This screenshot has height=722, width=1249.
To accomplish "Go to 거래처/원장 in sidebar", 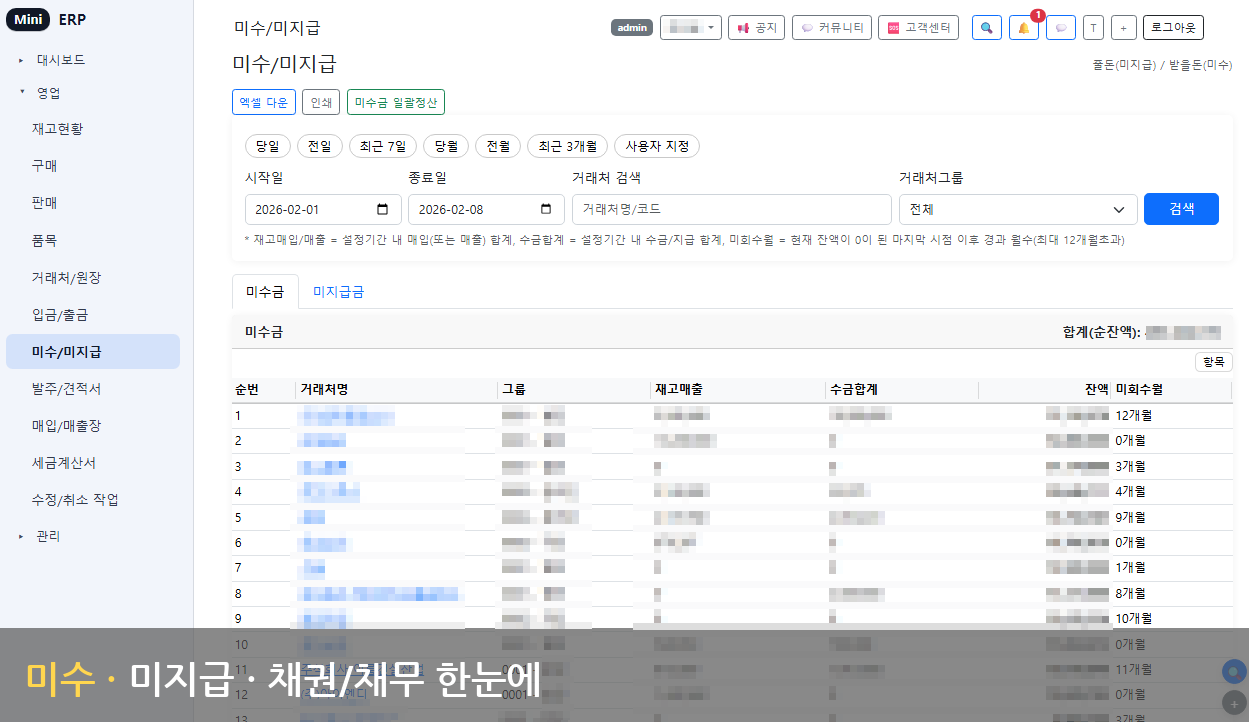I will [x=66, y=277].
